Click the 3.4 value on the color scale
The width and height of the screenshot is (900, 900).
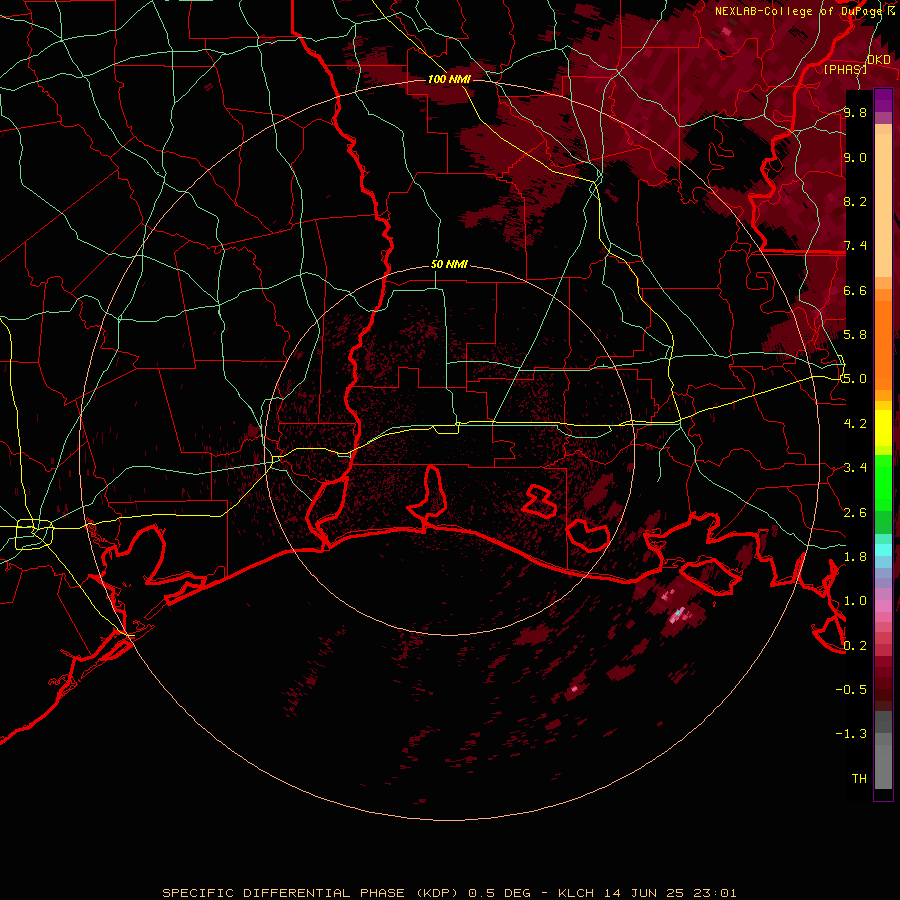pos(855,468)
